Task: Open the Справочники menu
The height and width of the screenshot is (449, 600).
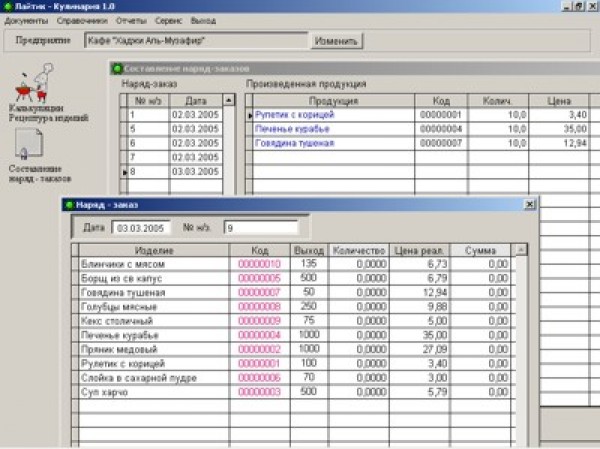Action: pos(82,21)
